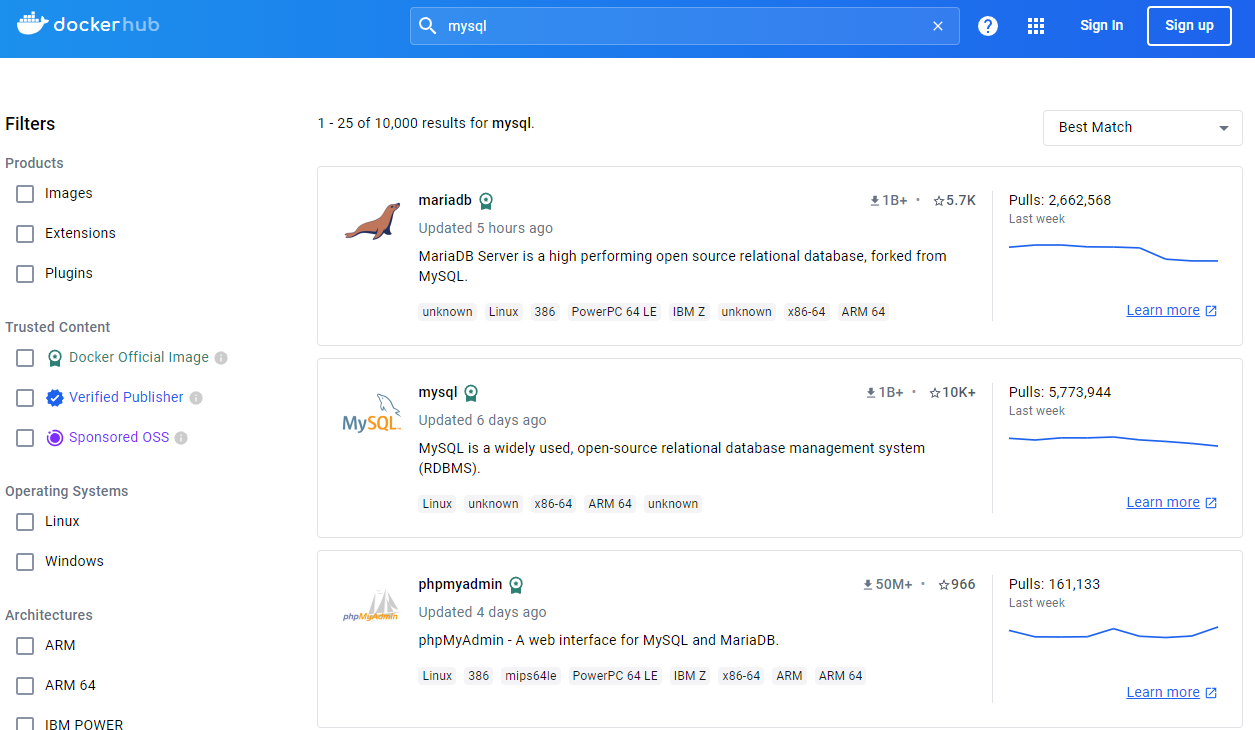Open the mariadb repository title

pos(445,200)
